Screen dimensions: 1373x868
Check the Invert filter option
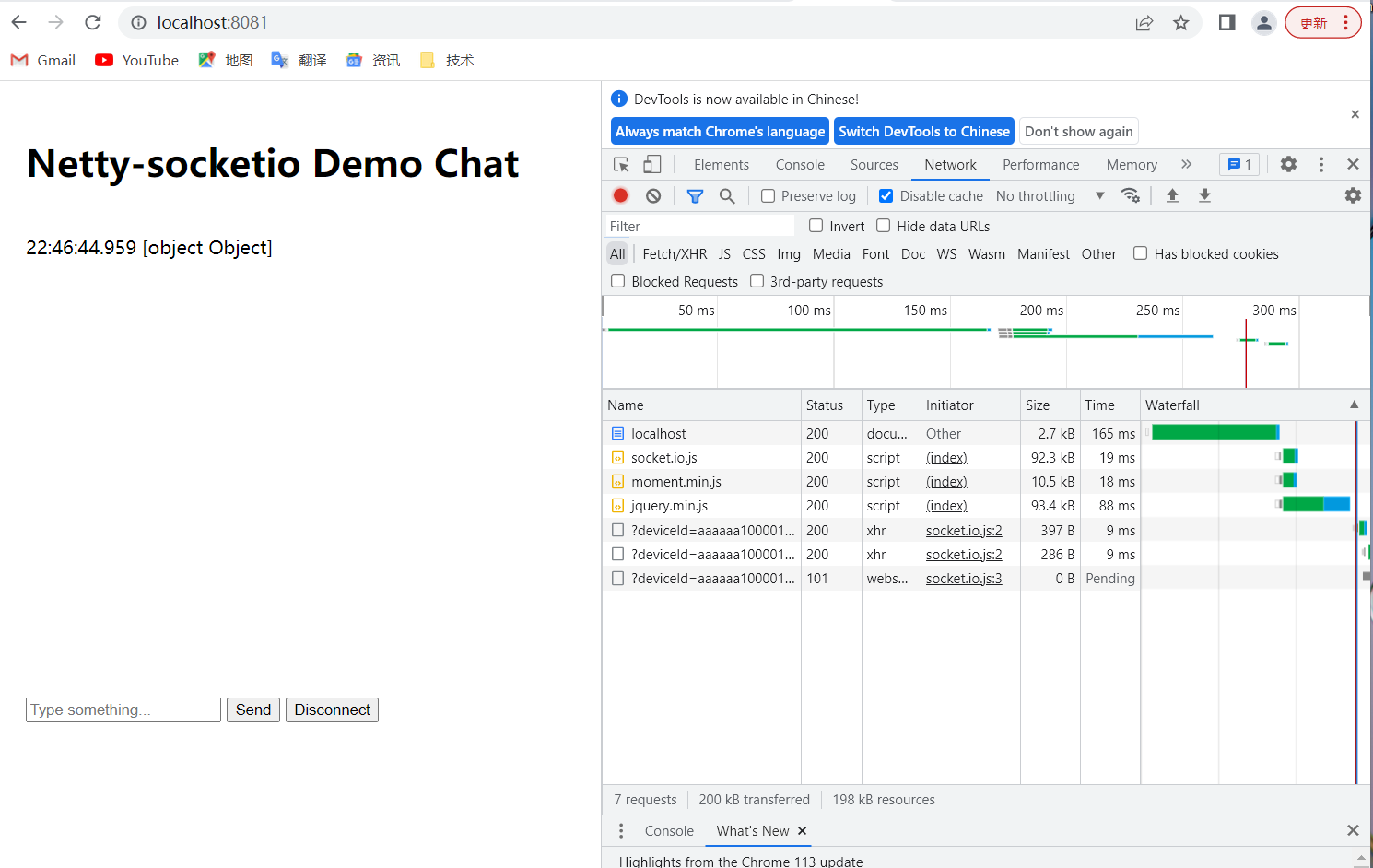816,226
